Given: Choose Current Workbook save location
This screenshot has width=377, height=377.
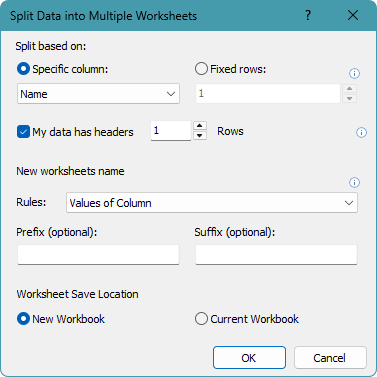Looking at the screenshot, I should pyautogui.click(x=201, y=319).
